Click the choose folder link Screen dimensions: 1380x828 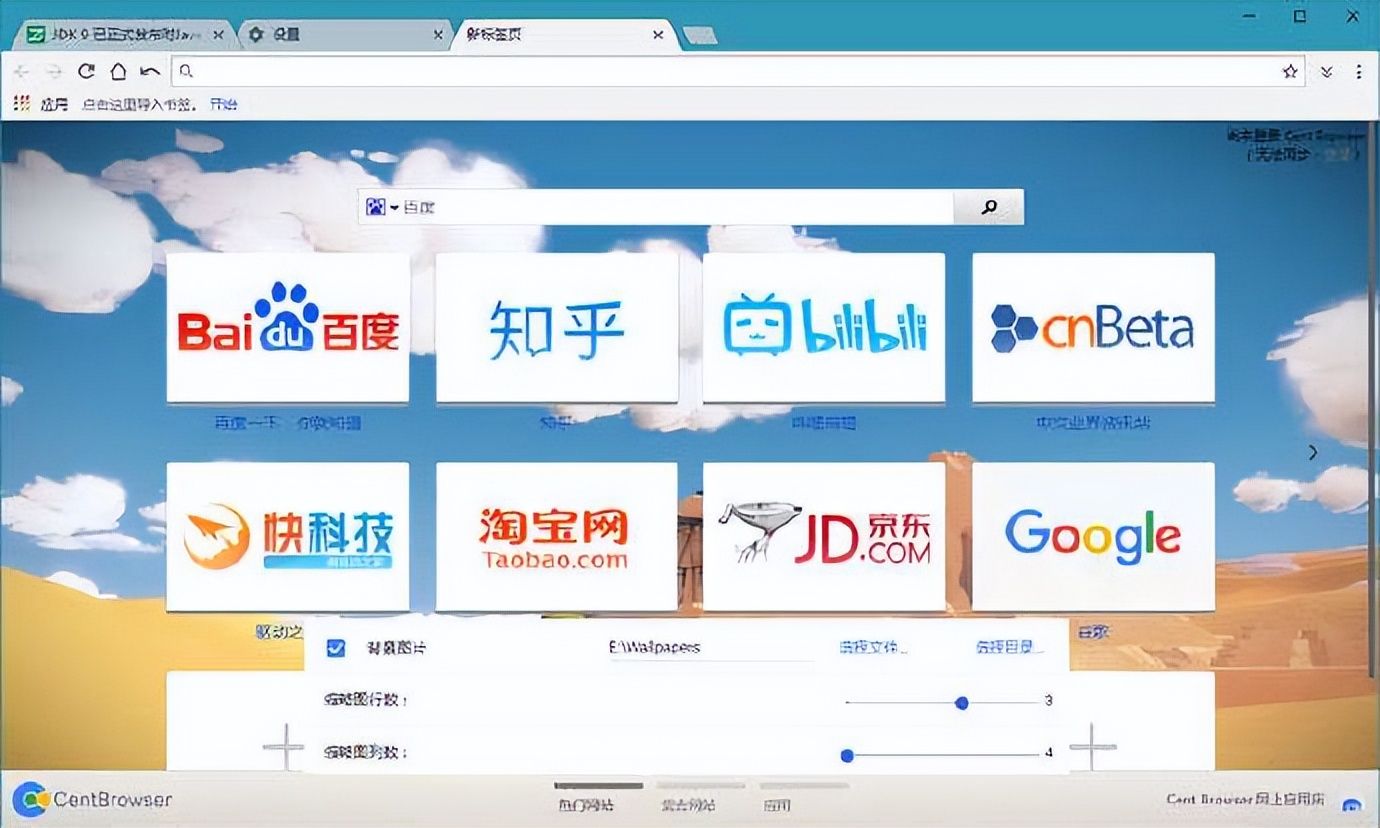(x=1010, y=648)
